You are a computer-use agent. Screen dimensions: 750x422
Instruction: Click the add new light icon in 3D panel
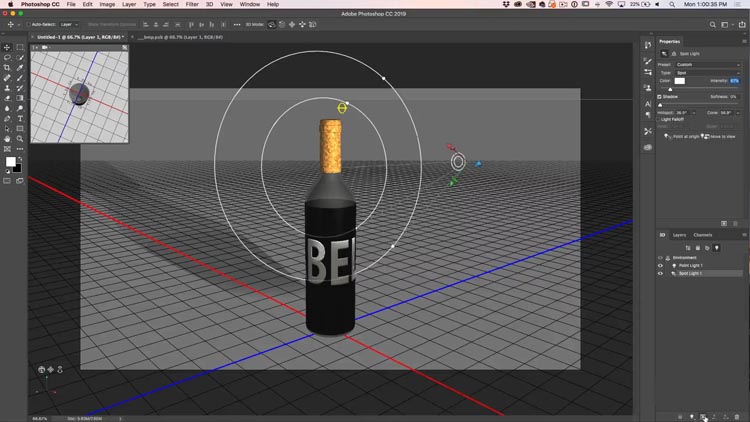[x=692, y=417]
